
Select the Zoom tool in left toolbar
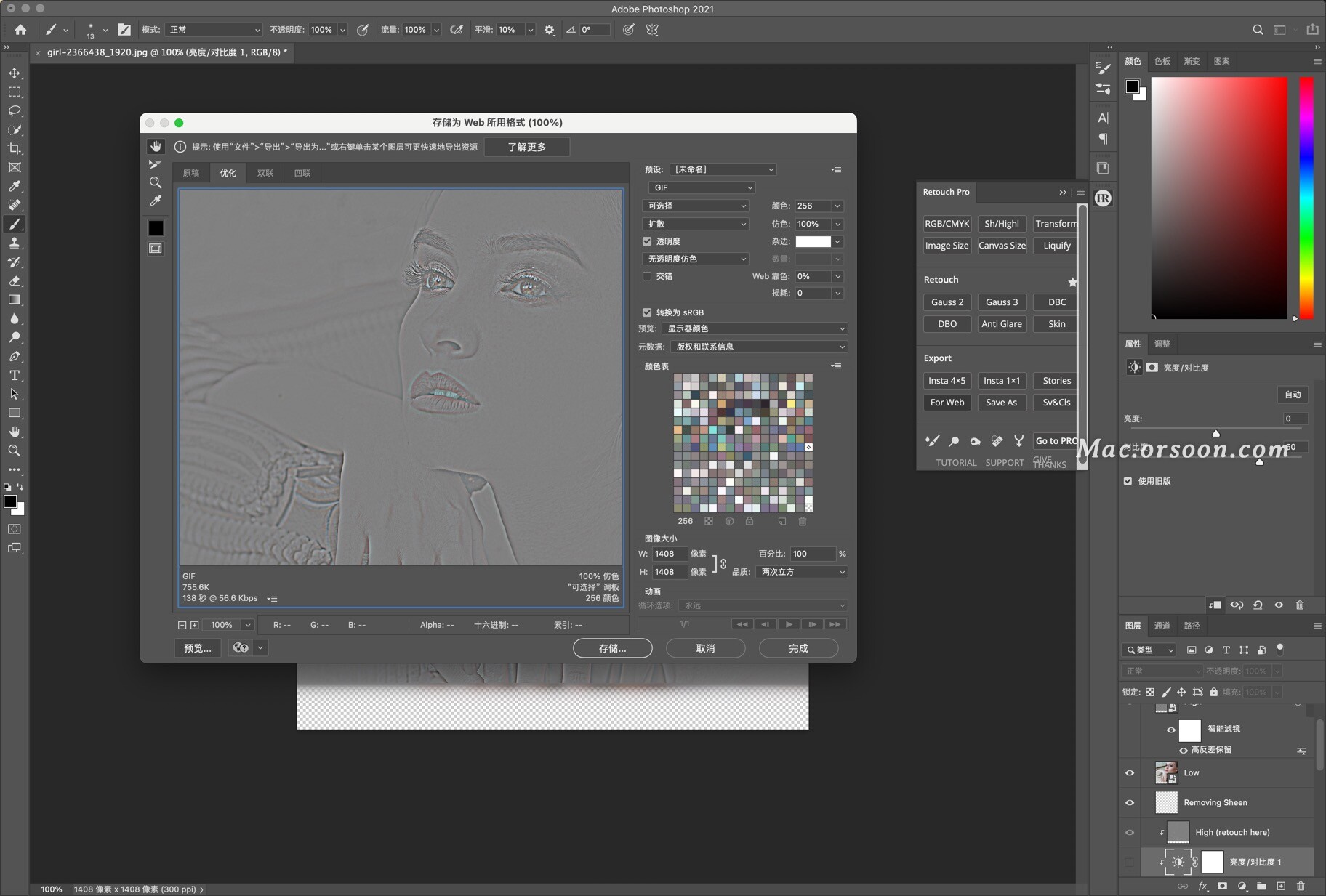(15, 451)
